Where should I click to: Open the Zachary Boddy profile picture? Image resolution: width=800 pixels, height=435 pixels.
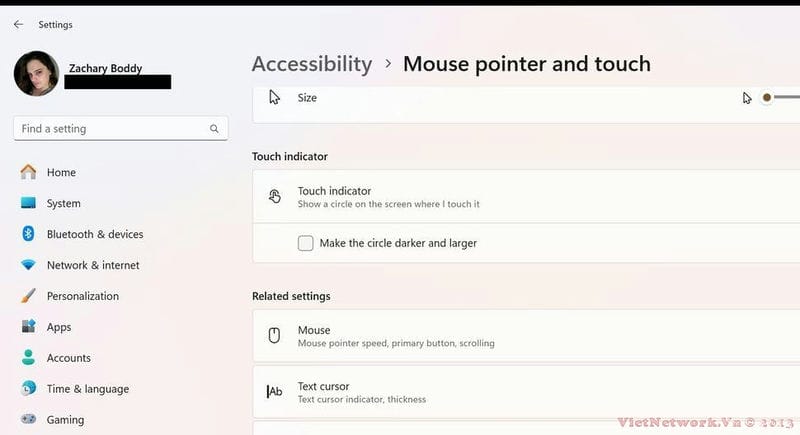[x=36, y=73]
